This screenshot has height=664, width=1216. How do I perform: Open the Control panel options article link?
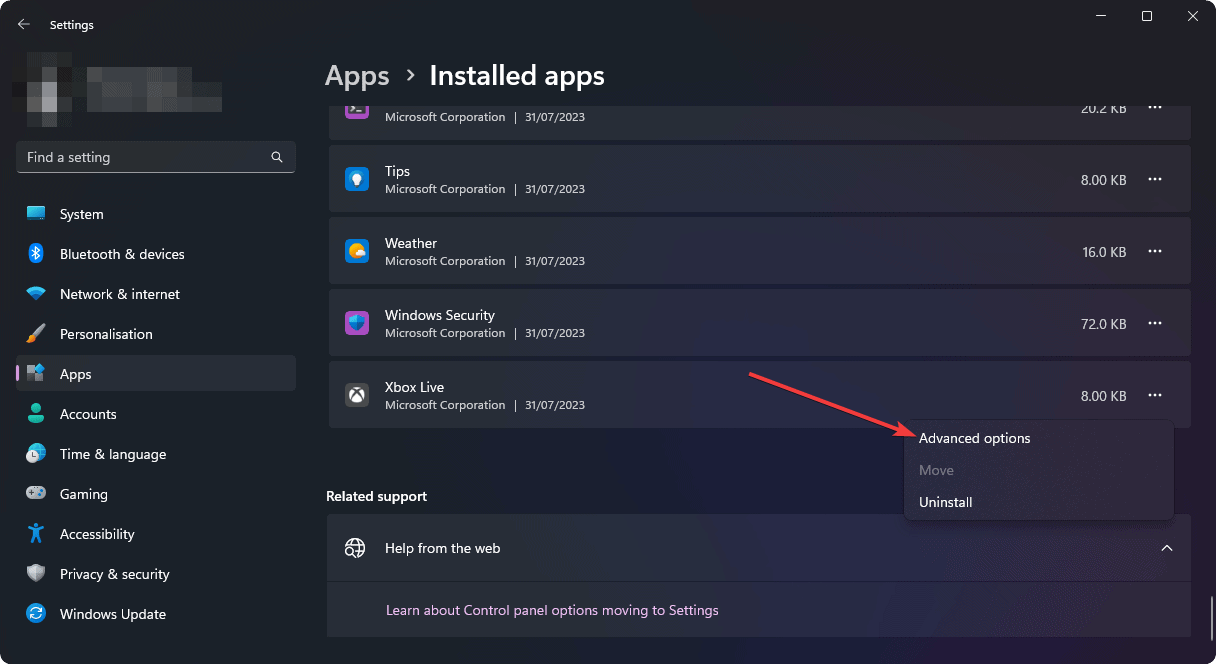[553, 610]
